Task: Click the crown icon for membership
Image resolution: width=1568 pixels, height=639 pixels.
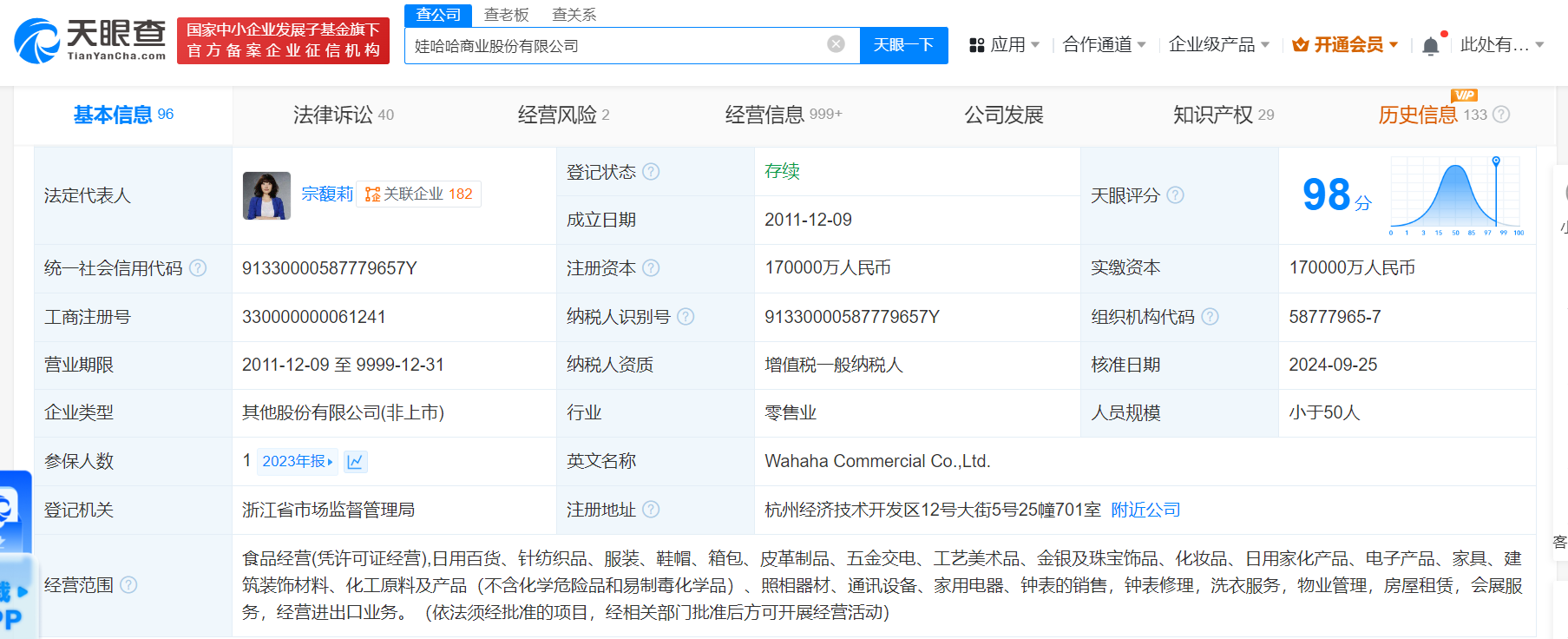Action: (x=1300, y=44)
